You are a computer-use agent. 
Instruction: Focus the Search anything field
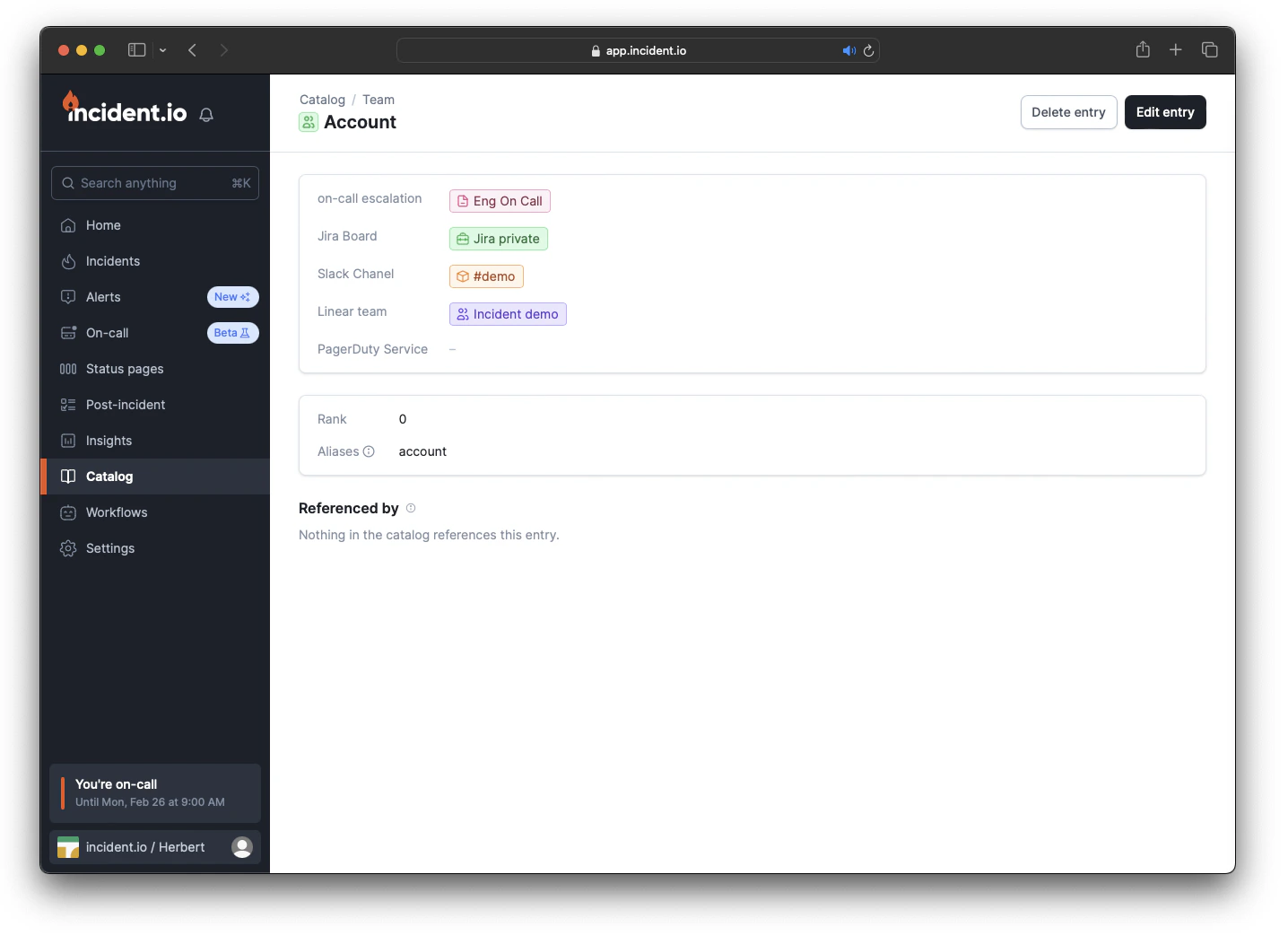[155, 183]
